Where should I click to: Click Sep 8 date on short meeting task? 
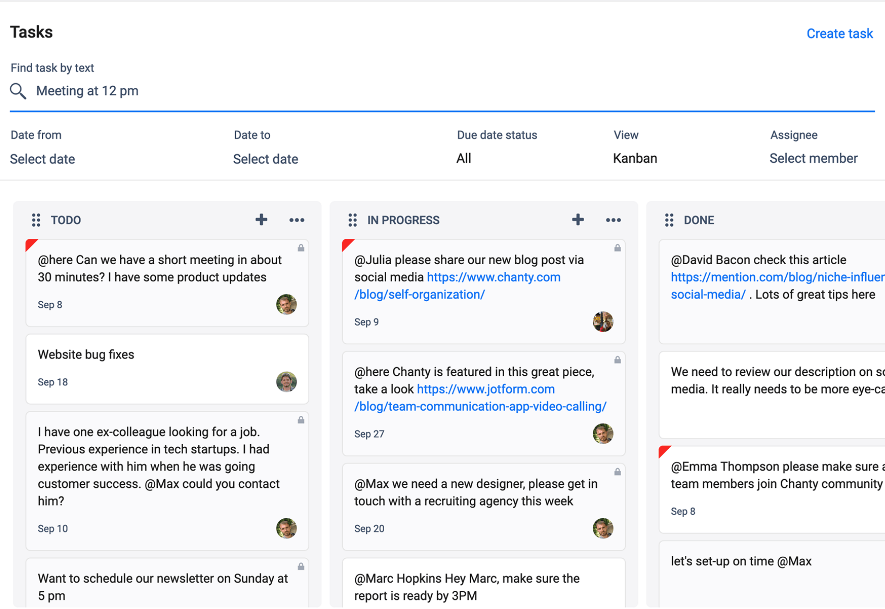click(x=50, y=305)
